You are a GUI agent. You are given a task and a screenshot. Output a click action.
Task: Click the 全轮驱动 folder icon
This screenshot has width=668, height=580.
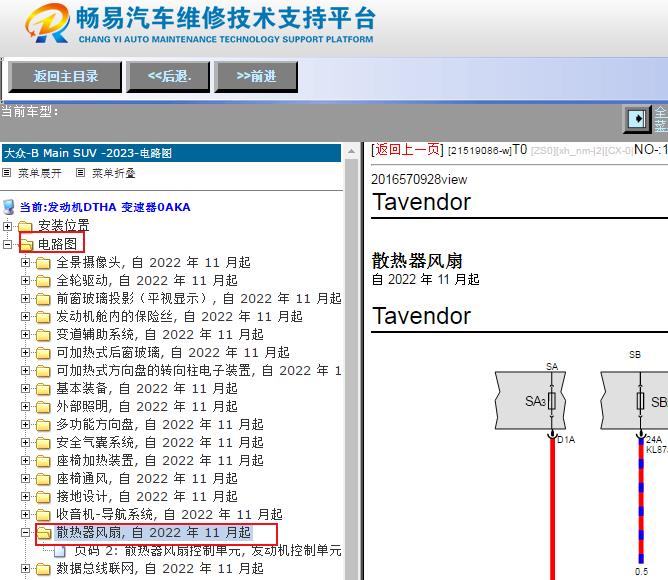pos(43,281)
